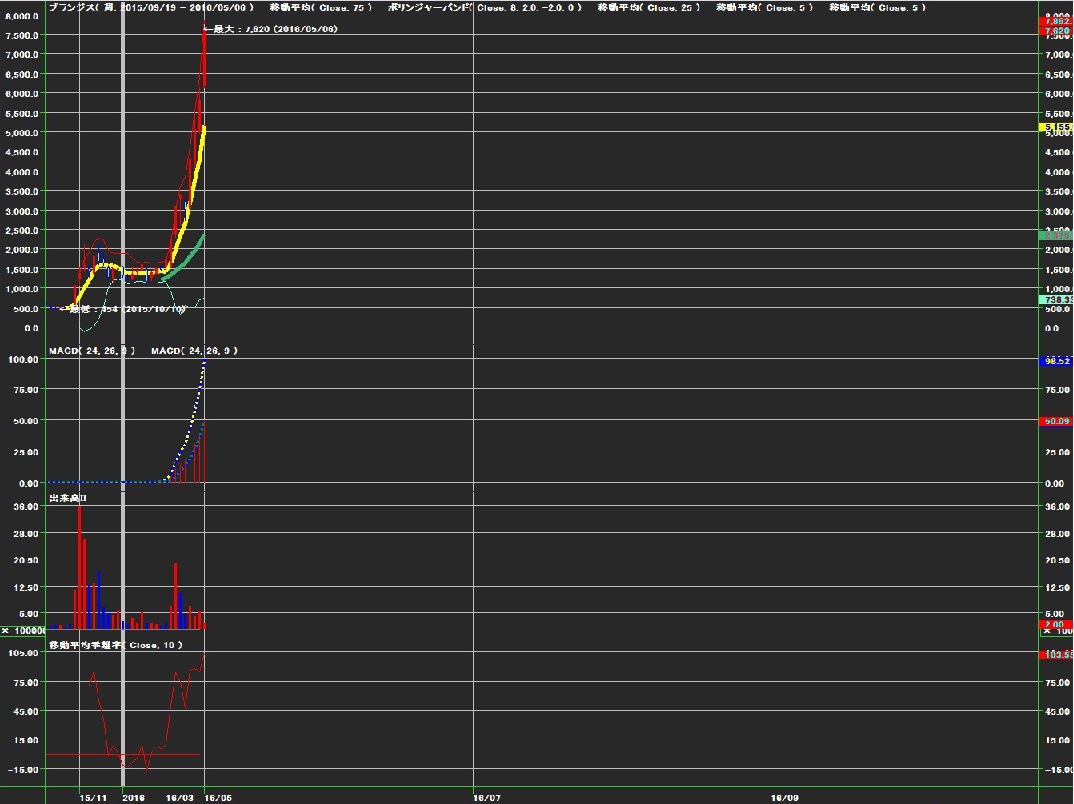This screenshot has height=804, width=1074.
Task: Click the red 50.09 MACD value tag
Action: tap(1057, 421)
